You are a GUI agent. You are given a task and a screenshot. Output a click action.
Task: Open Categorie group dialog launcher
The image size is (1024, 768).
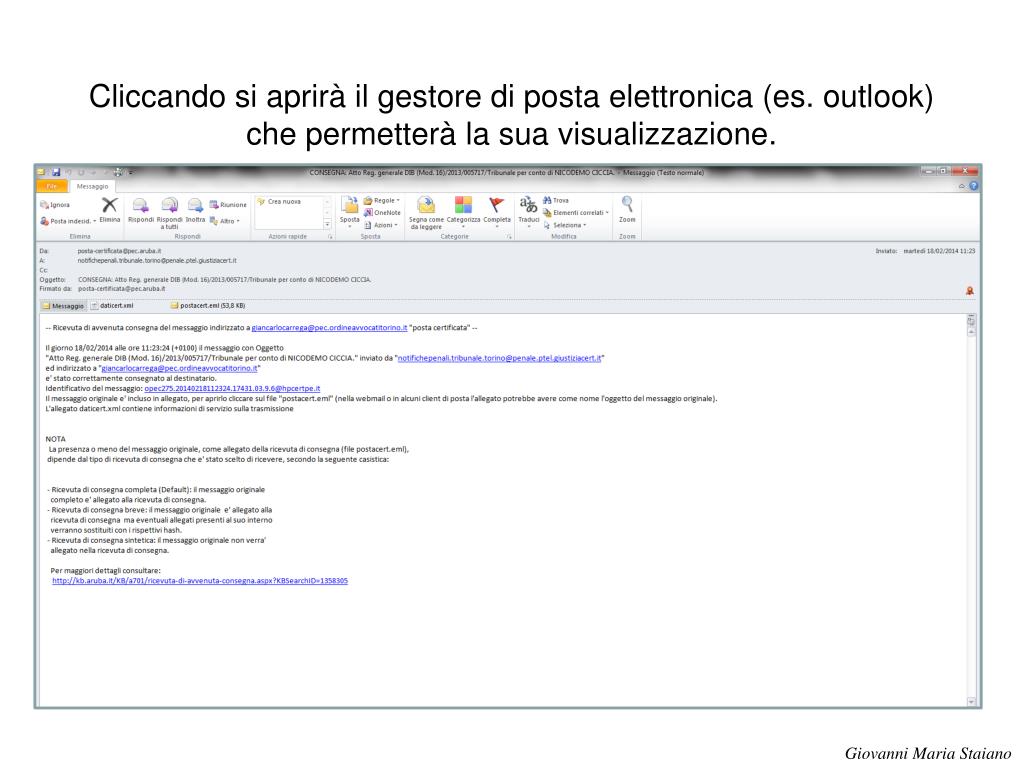click(x=508, y=237)
